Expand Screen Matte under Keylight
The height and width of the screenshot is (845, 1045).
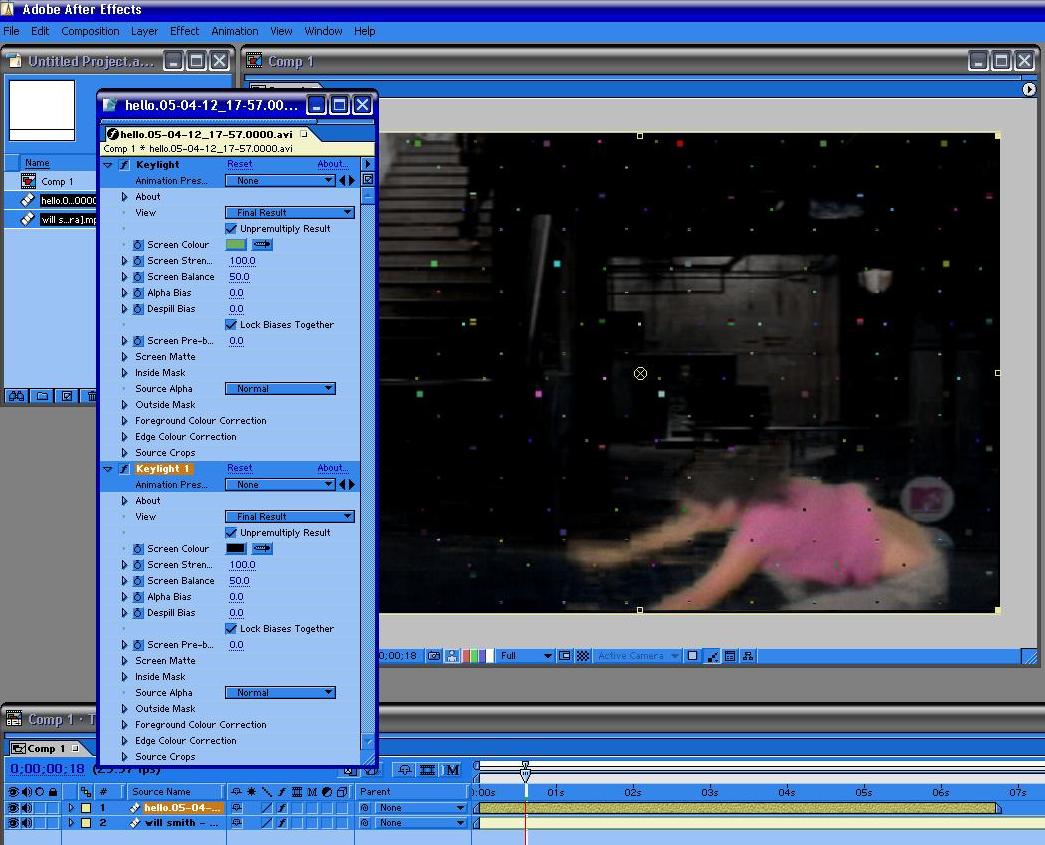pyautogui.click(x=124, y=357)
